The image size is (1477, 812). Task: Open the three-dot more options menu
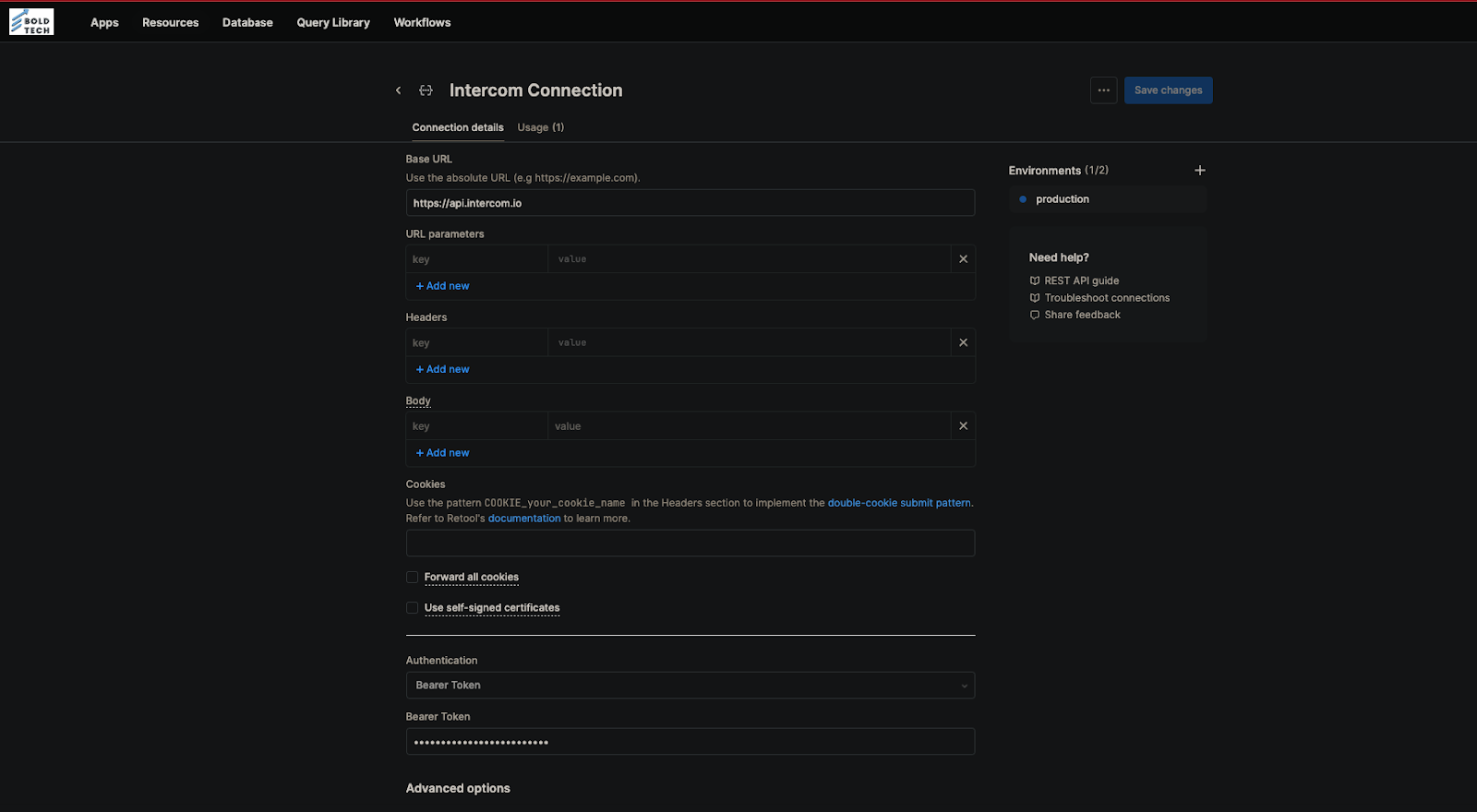1103,90
